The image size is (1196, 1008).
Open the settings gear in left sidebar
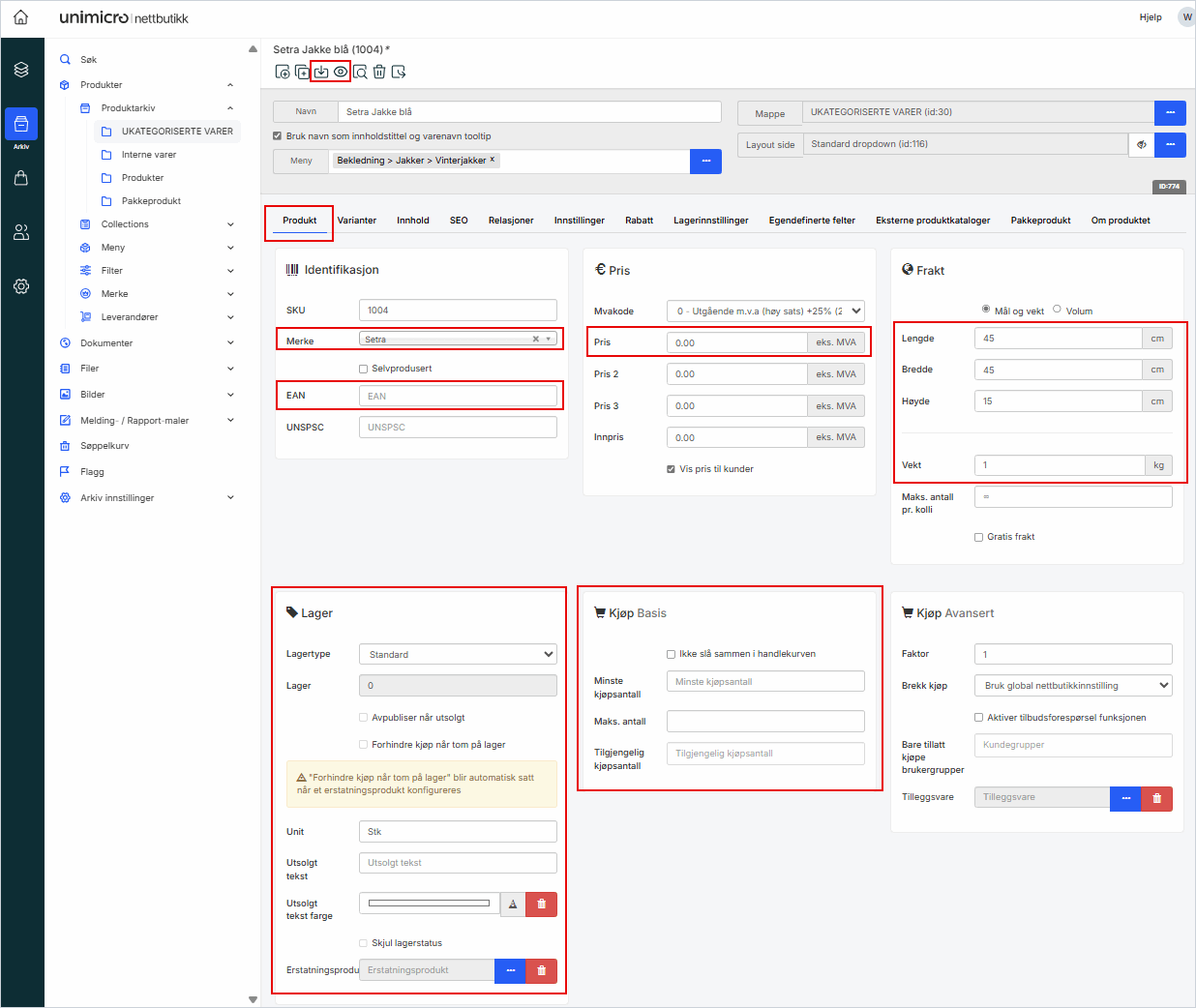point(21,286)
